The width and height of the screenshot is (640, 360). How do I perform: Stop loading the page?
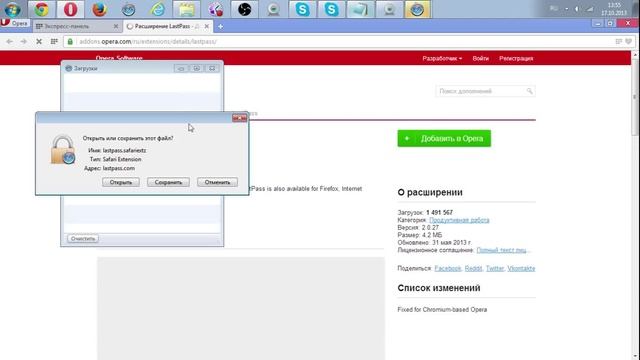[x=39, y=41]
